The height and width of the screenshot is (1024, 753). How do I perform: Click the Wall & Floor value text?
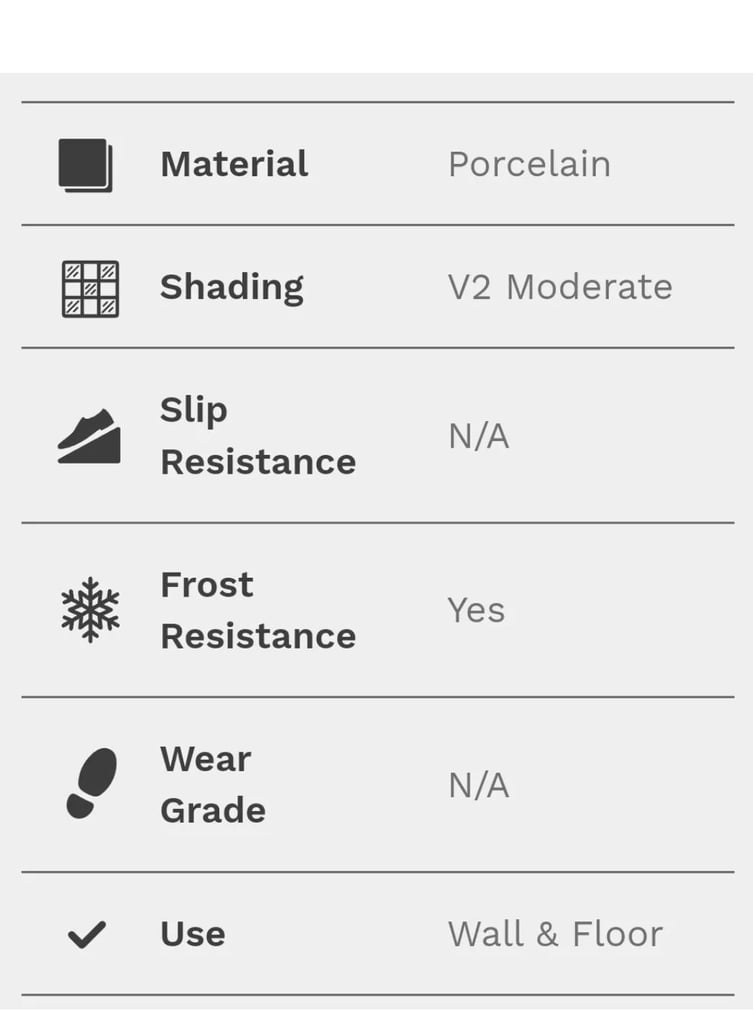(555, 934)
